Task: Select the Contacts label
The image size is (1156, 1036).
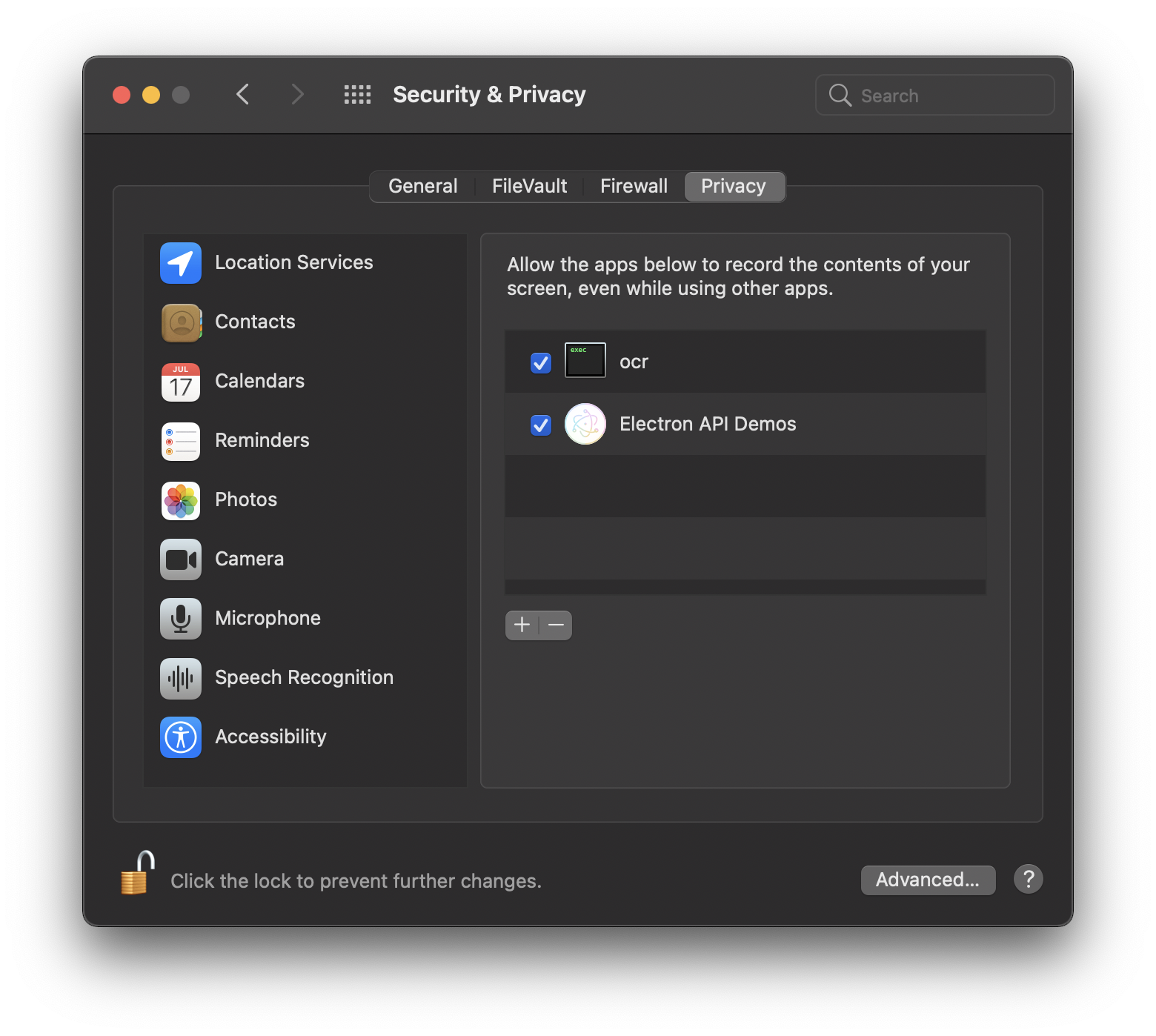Action: click(255, 322)
